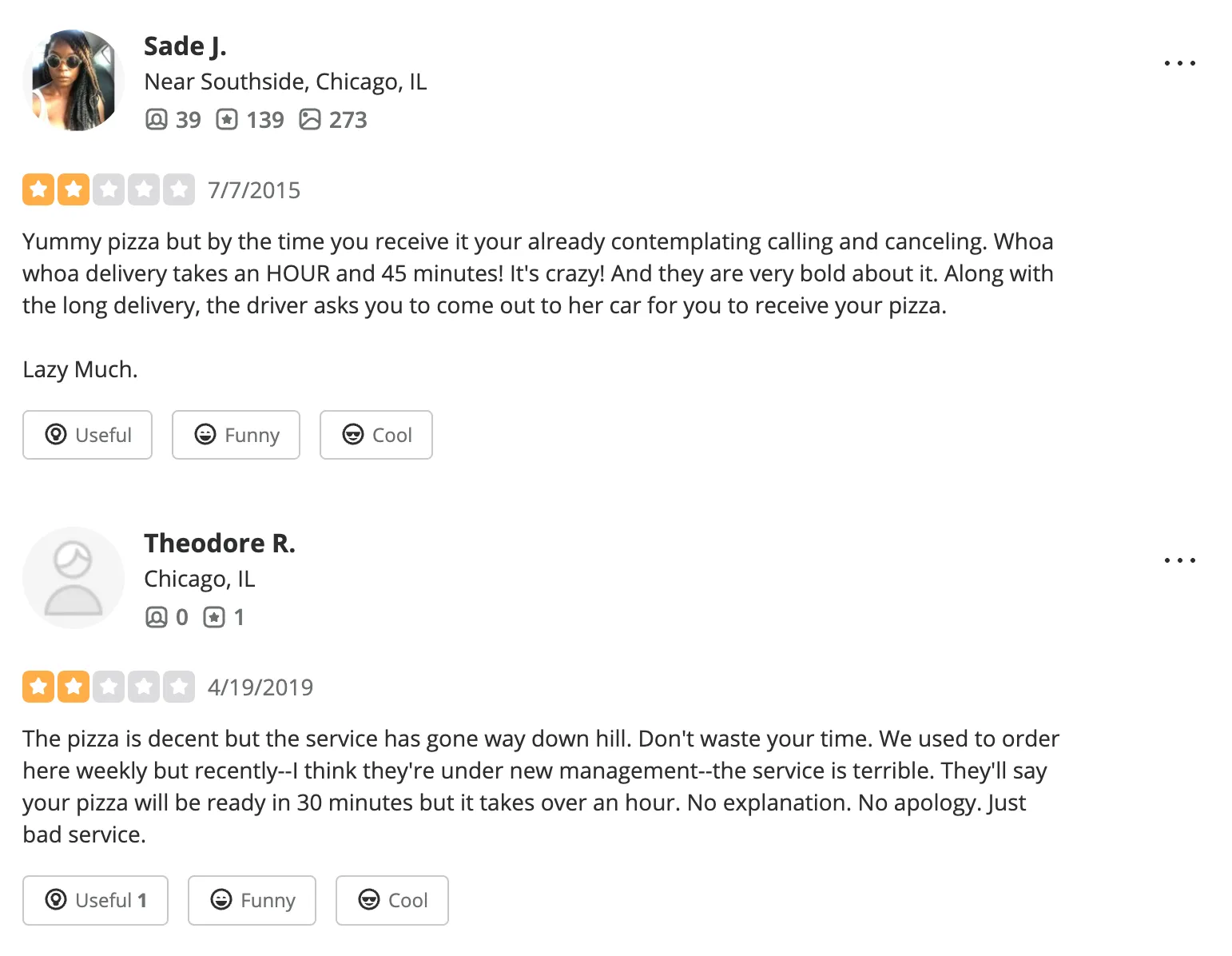This screenshot has height=956, width=1232.
Task: Vote Funny on Sade J.'s review
Action: tap(236, 435)
